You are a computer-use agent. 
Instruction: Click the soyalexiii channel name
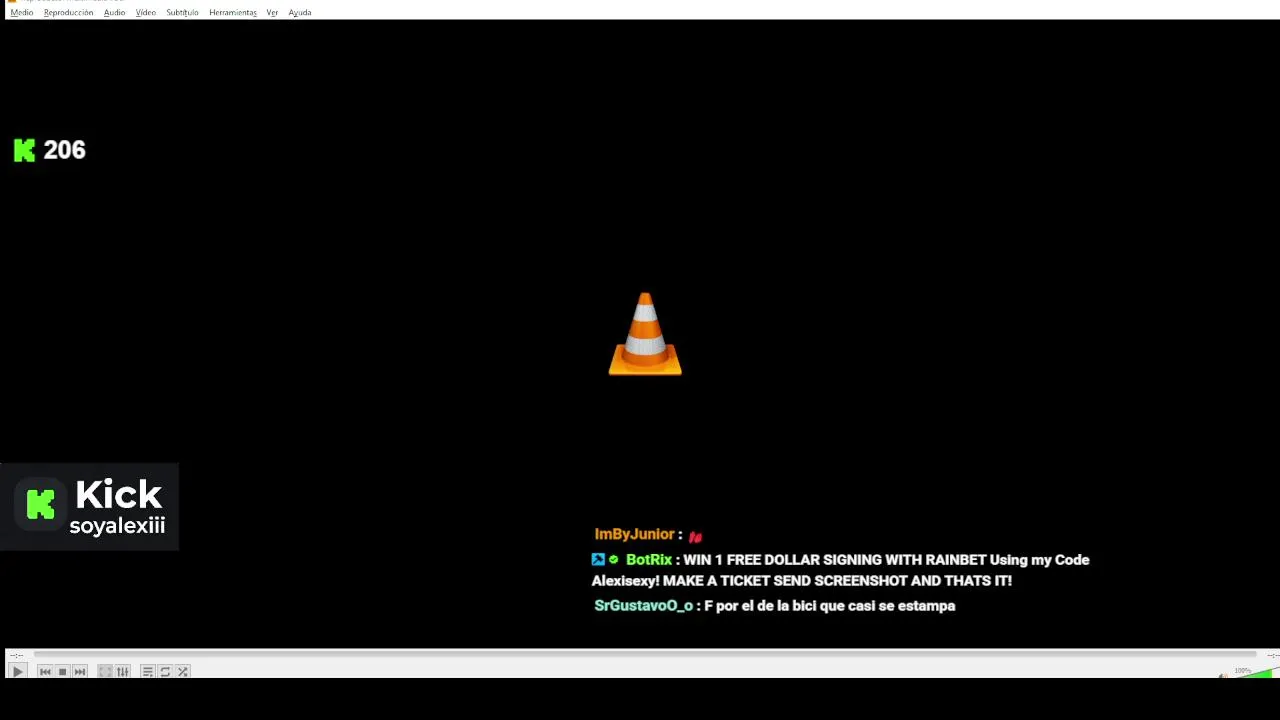117,526
